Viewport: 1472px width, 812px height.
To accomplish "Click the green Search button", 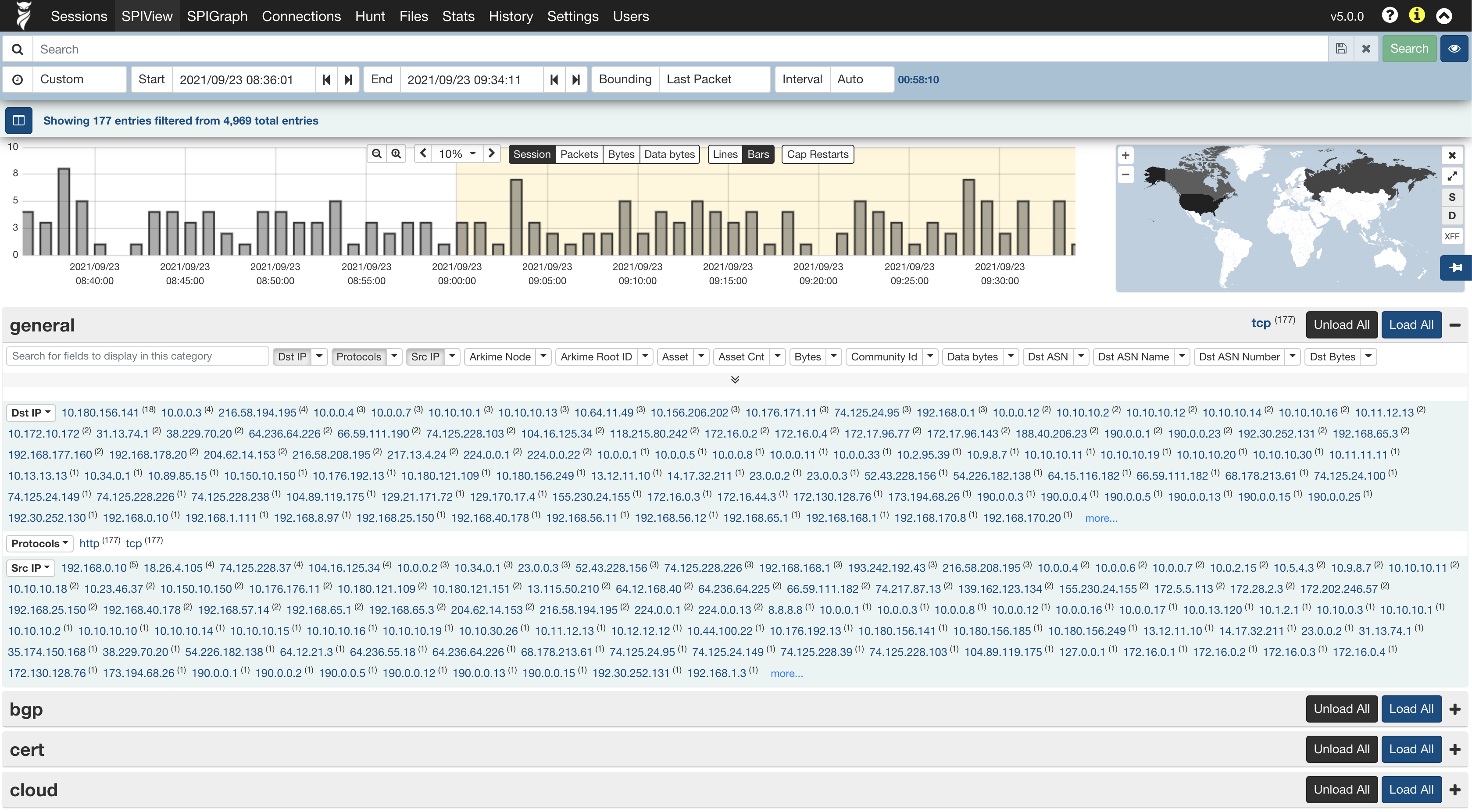I will pos(1408,49).
